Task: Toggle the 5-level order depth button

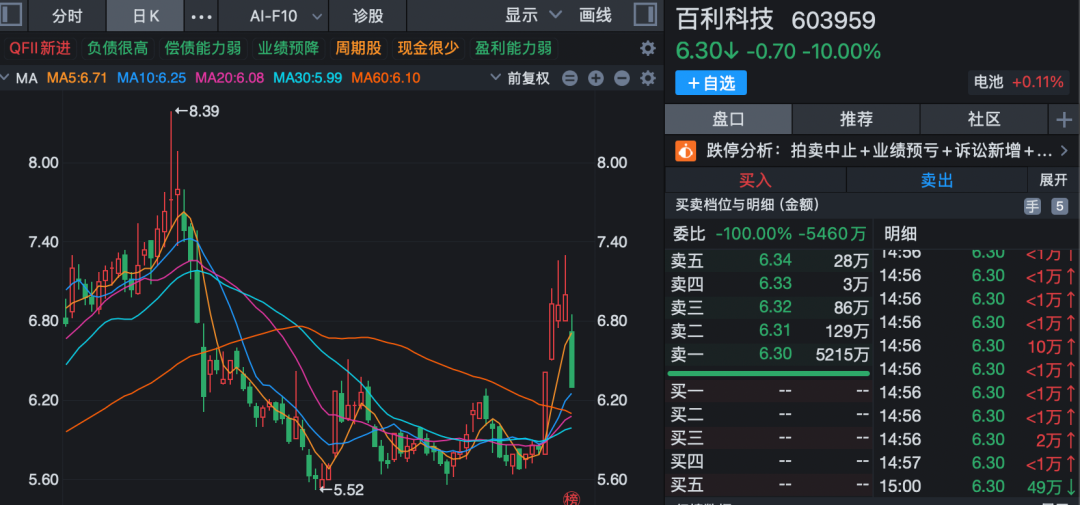Action: pos(1059,206)
